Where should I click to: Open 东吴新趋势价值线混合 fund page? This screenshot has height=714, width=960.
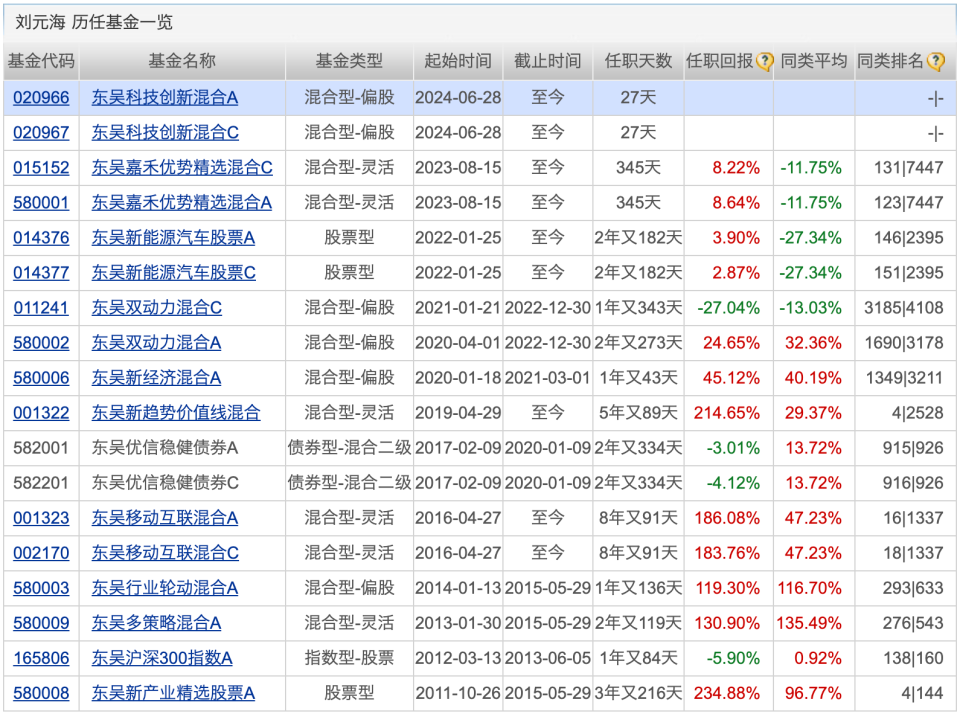176,413
